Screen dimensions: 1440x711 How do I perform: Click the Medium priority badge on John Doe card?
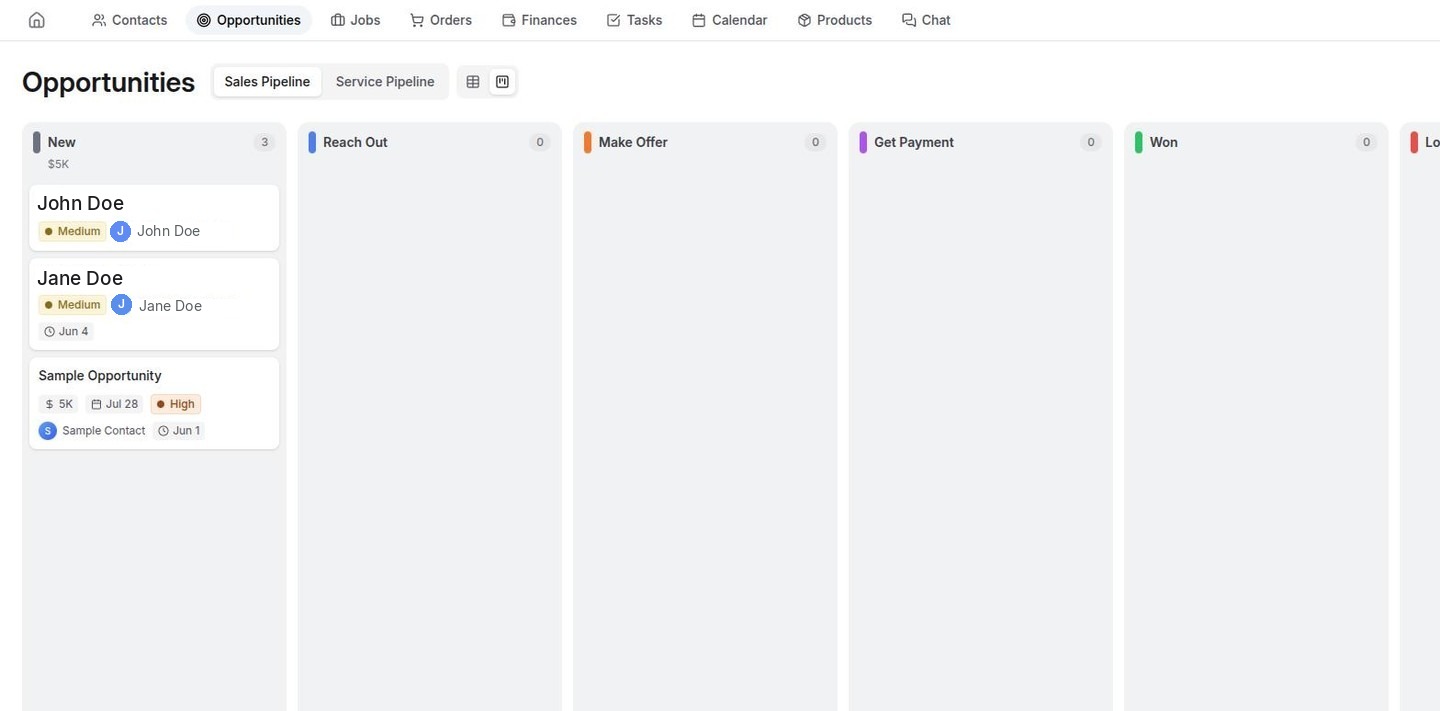pos(72,231)
